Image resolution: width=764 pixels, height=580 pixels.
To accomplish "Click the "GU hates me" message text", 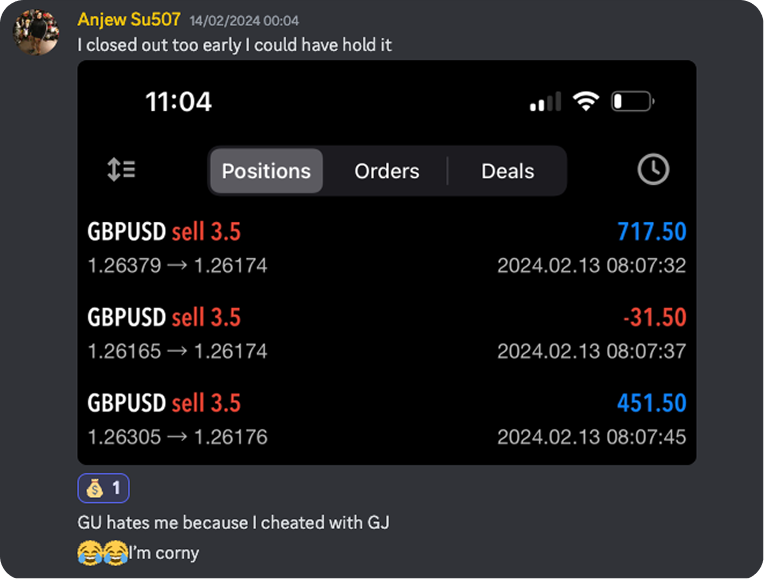I will (233, 522).
